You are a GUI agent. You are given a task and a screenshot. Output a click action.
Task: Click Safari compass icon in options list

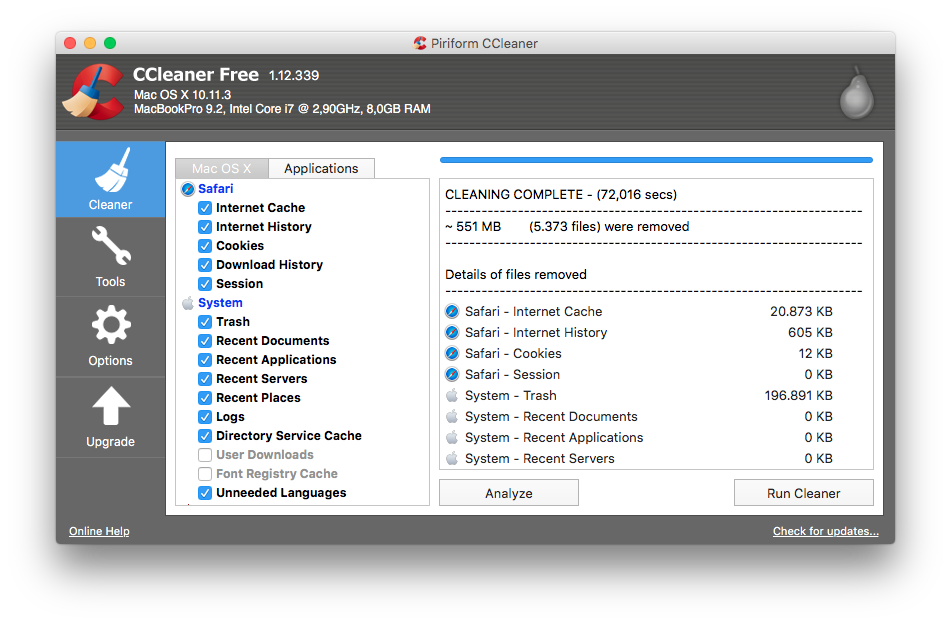(x=188, y=189)
